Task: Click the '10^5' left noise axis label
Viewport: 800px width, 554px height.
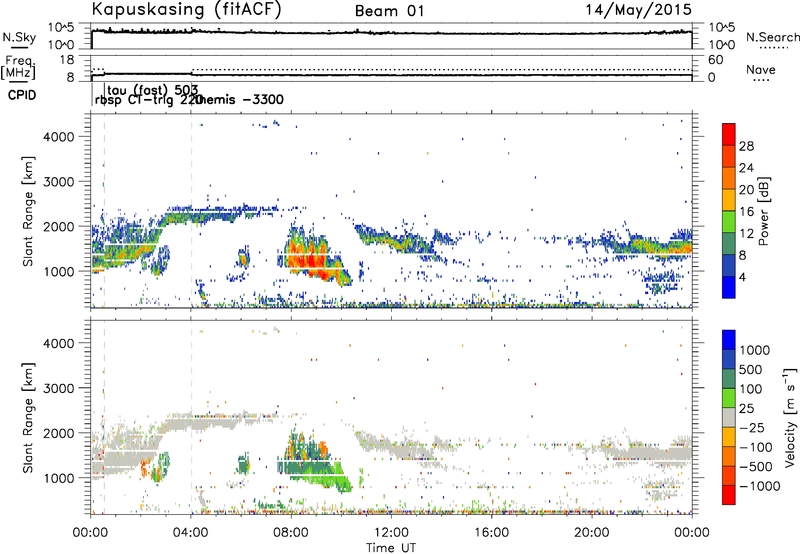Action: point(61,27)
